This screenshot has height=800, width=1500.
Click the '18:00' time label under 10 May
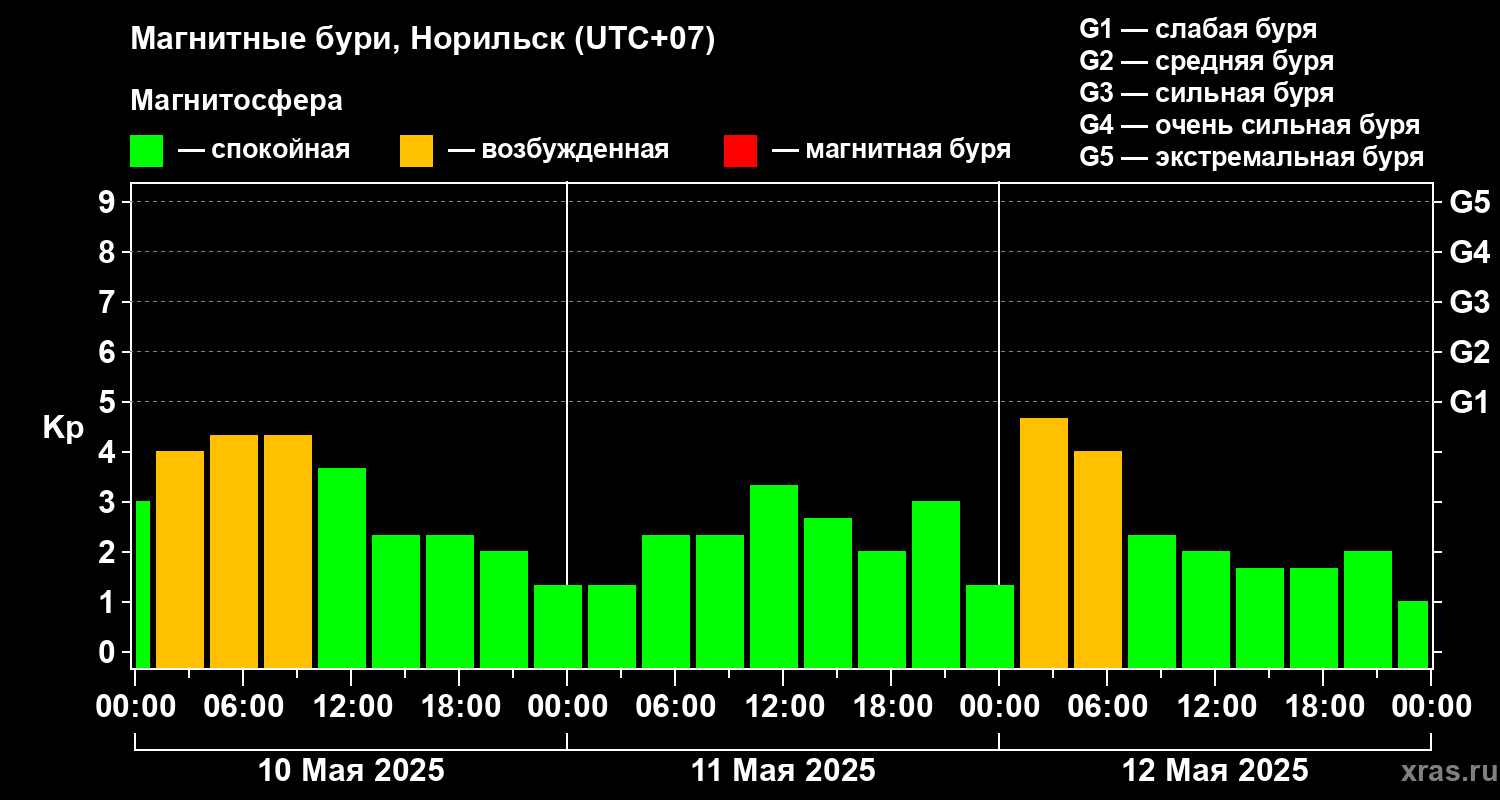[459, 707]
